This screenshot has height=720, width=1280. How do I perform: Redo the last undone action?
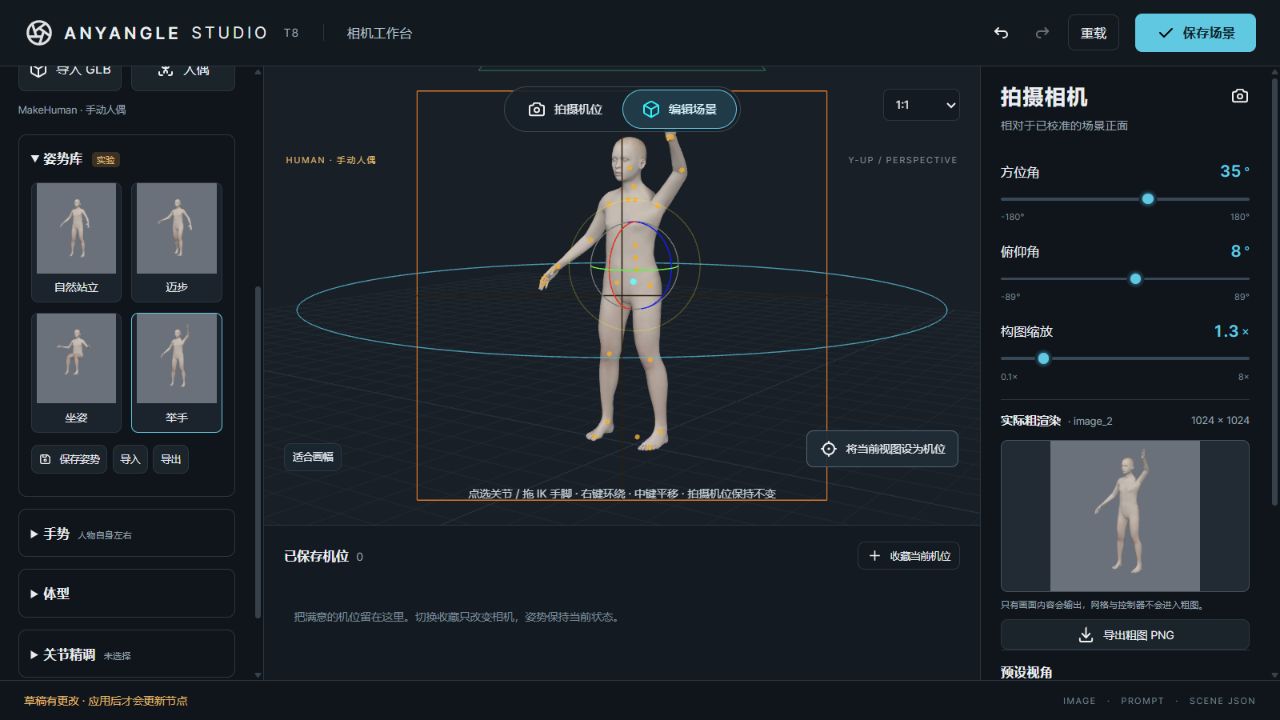[x=1042, y=33]
